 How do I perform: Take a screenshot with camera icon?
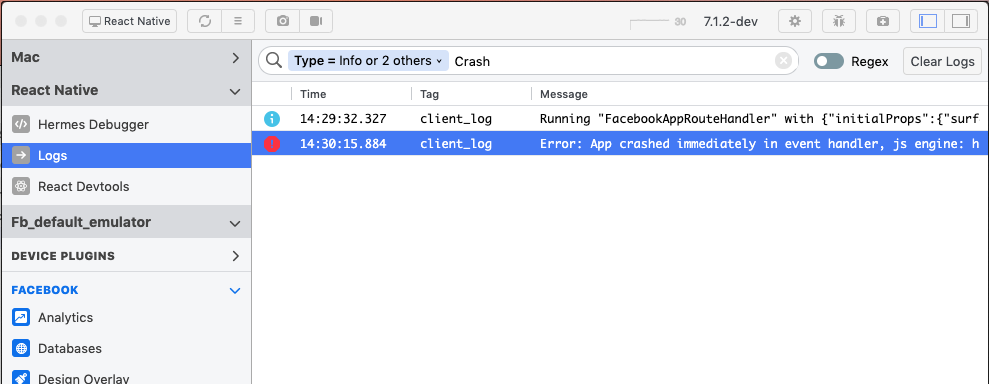[283, 21]
